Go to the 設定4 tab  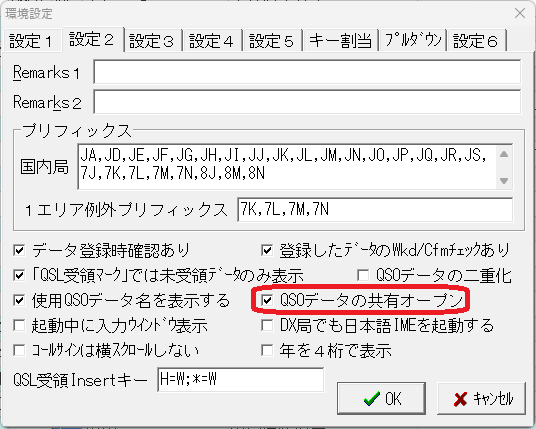tap(212, 41)
